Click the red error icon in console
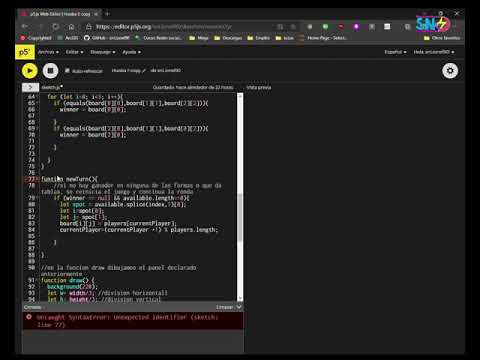 point(29,317)
